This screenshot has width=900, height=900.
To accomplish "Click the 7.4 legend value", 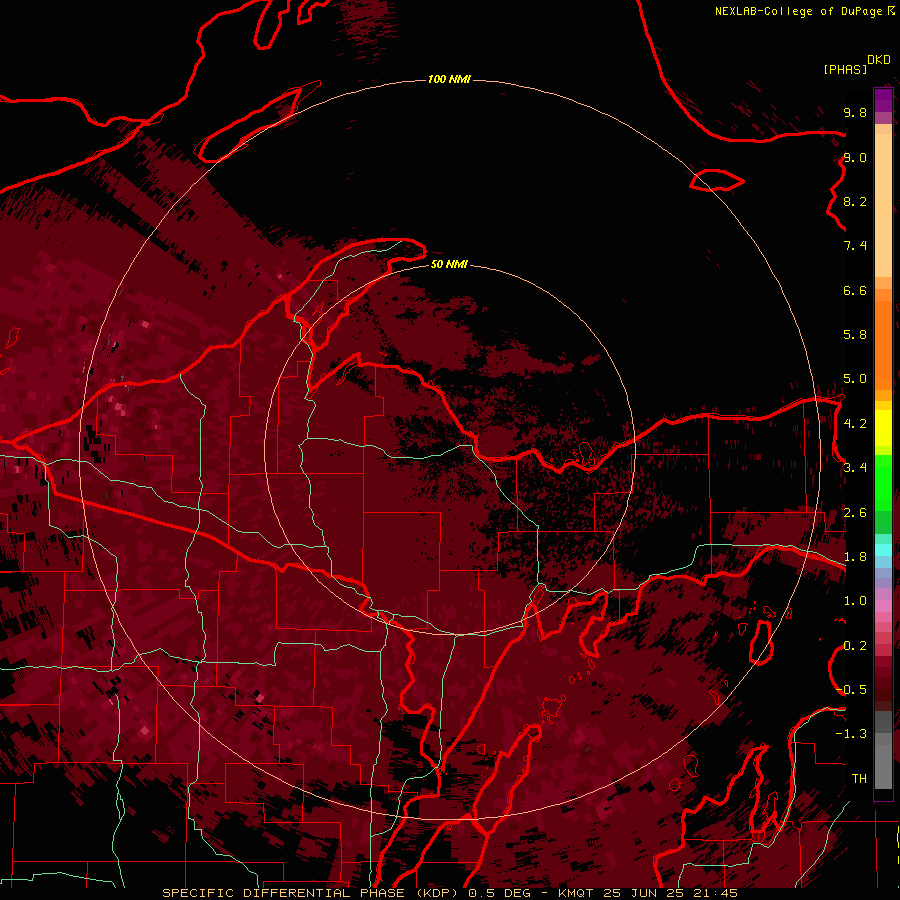I will point(855,246).
